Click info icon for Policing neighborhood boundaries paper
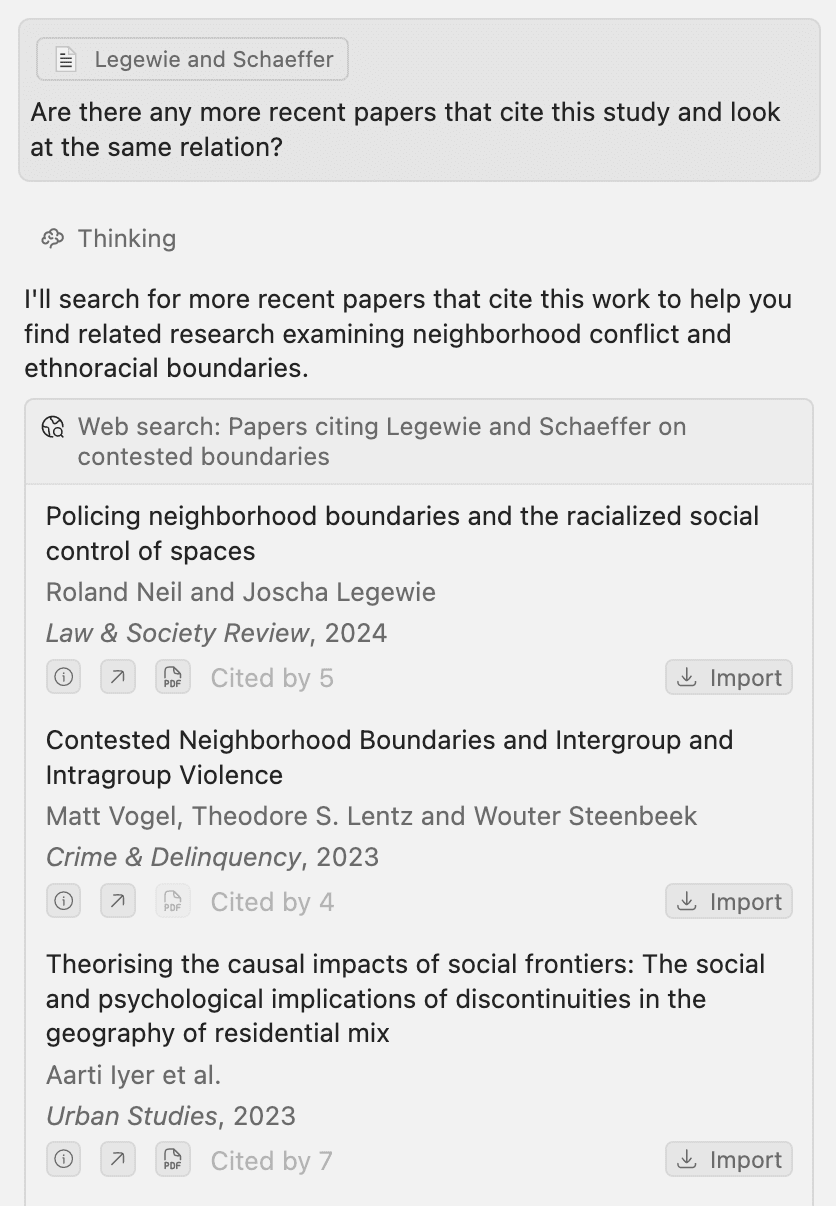The height and width of the screenshot is (1206, 836). (x=64, y=677)
